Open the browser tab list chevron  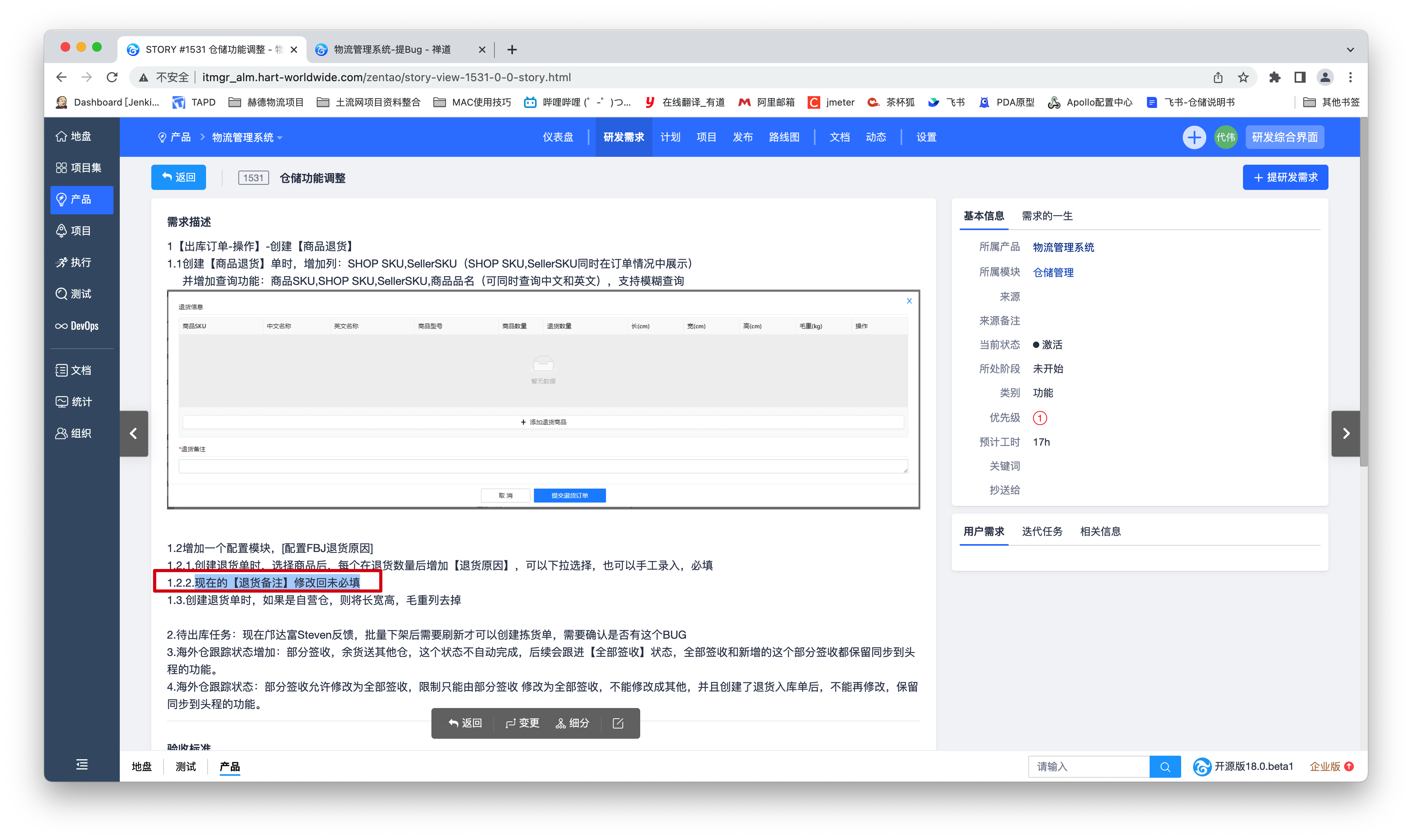[1350, 50]
